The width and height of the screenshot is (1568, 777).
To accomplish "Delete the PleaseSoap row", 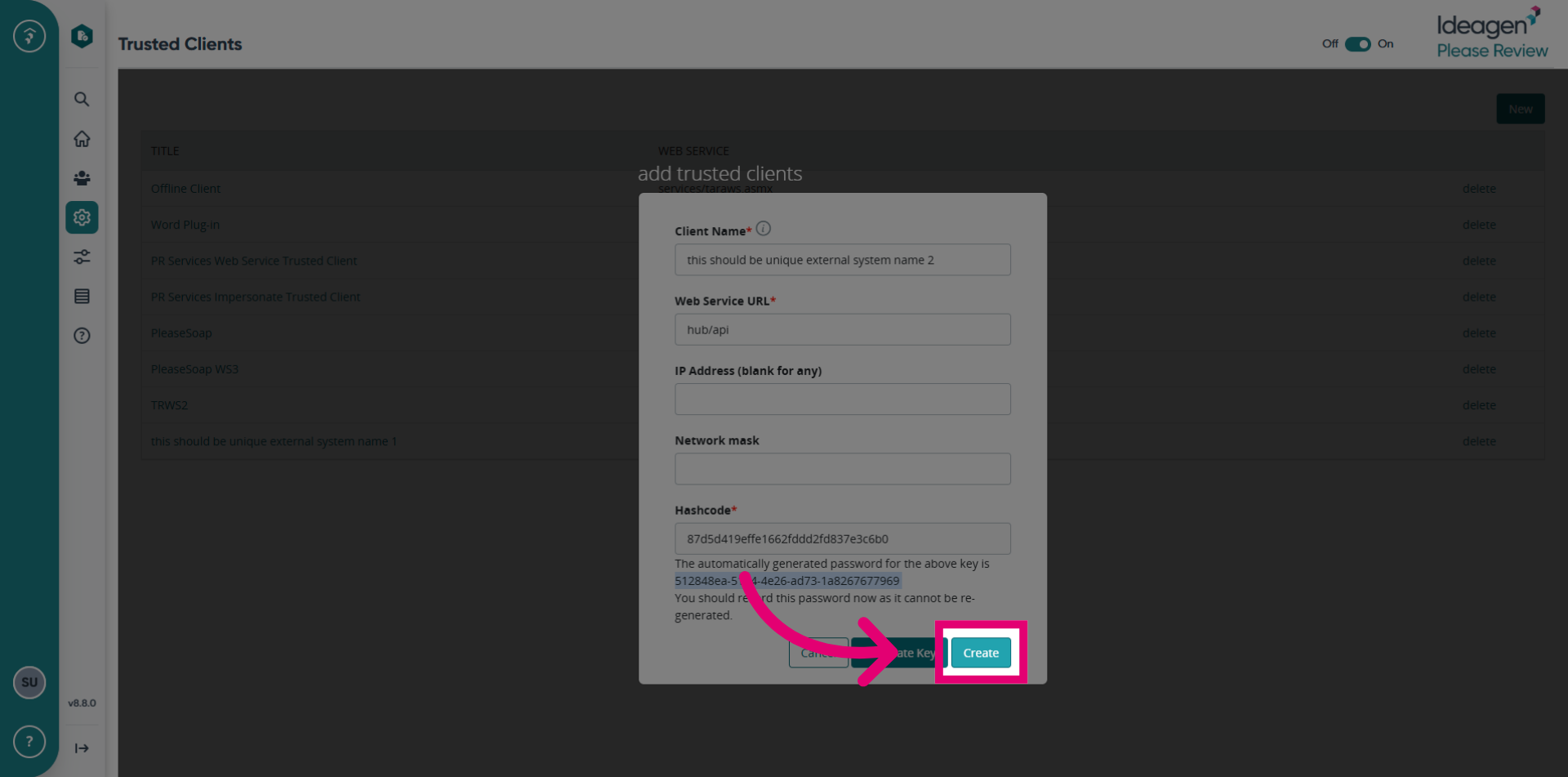I will pyautogui.click(x=1479, y=333).
